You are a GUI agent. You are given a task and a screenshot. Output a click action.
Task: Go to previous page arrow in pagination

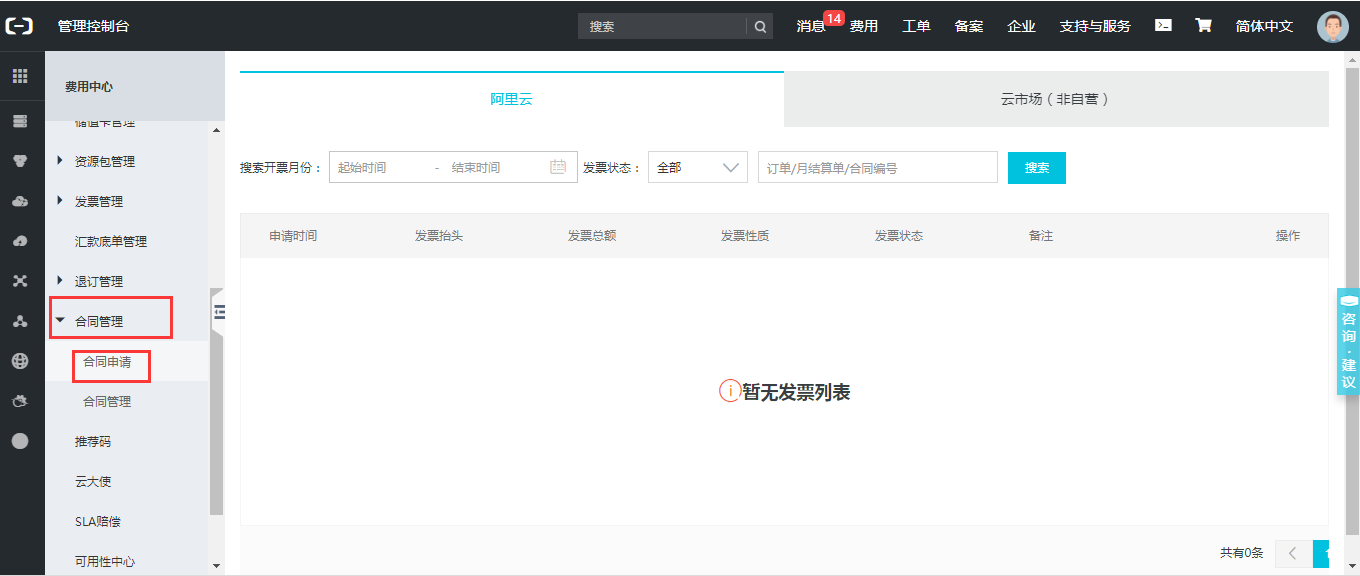tap(1293, 553)
